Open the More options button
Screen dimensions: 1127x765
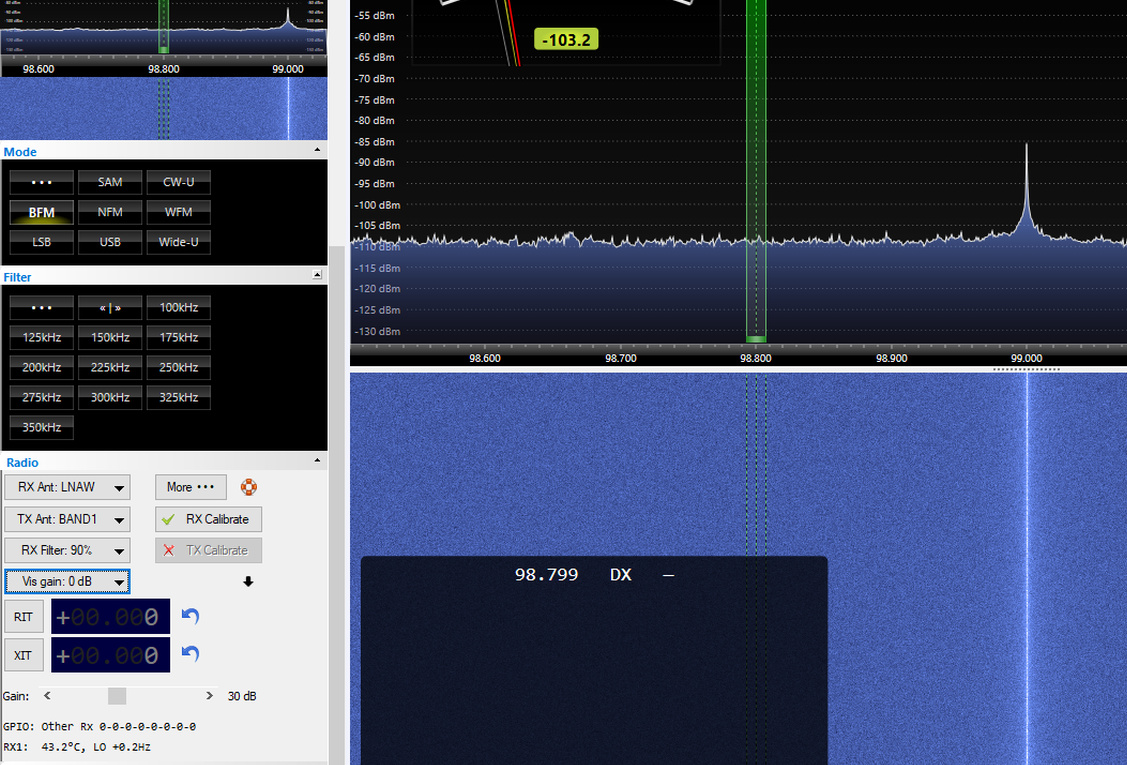(x=190, y=487)
